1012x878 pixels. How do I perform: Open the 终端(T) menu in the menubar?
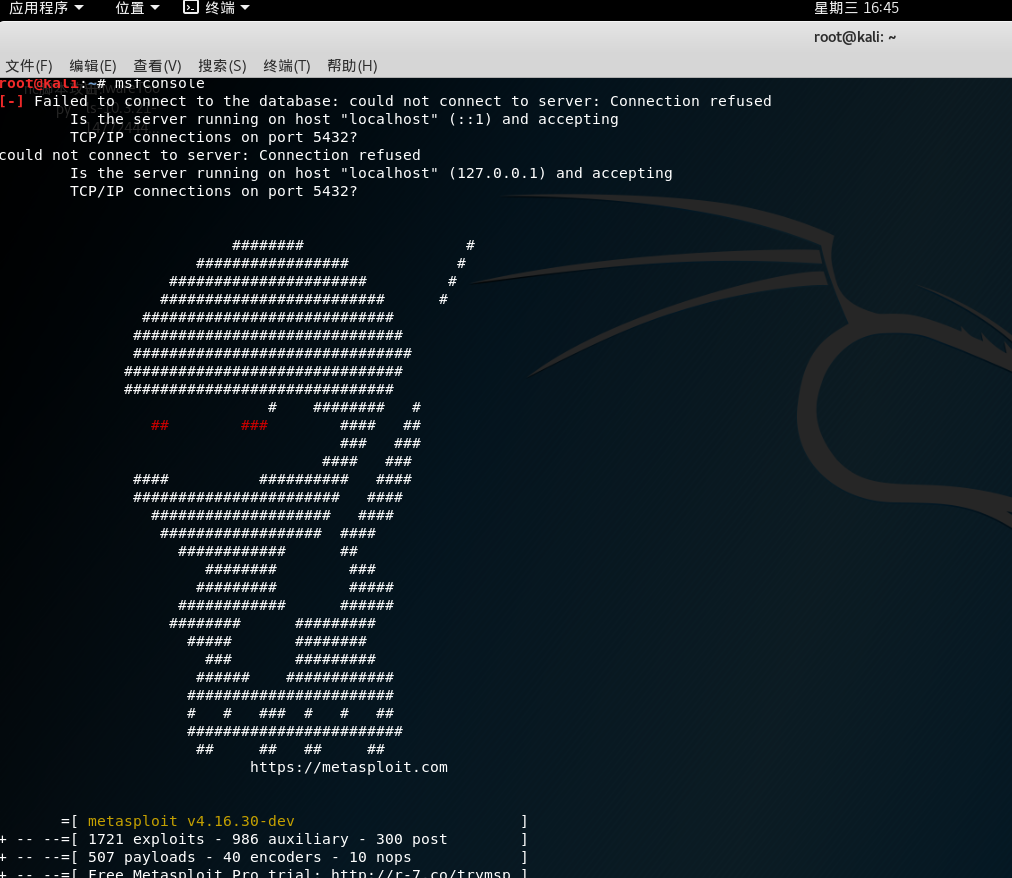[286, 65]
